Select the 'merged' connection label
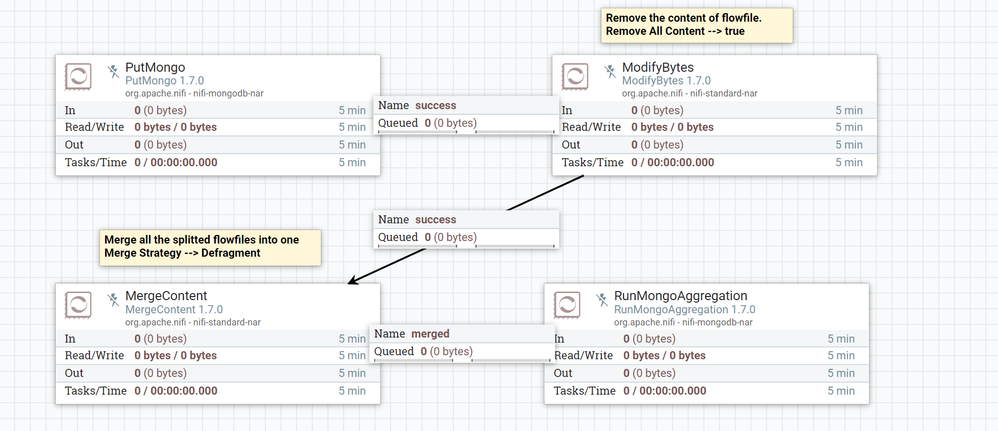Screen dimensions: 998x431 (x=461, y=343)
